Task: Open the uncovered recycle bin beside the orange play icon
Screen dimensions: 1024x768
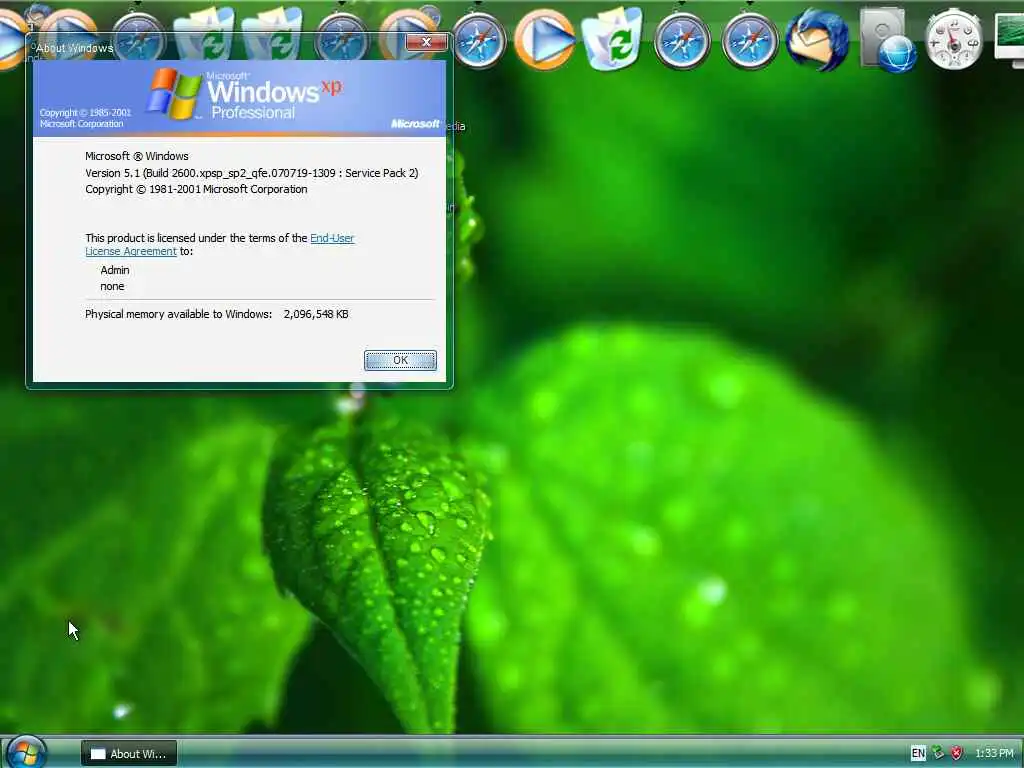Action: pos(612,39)
